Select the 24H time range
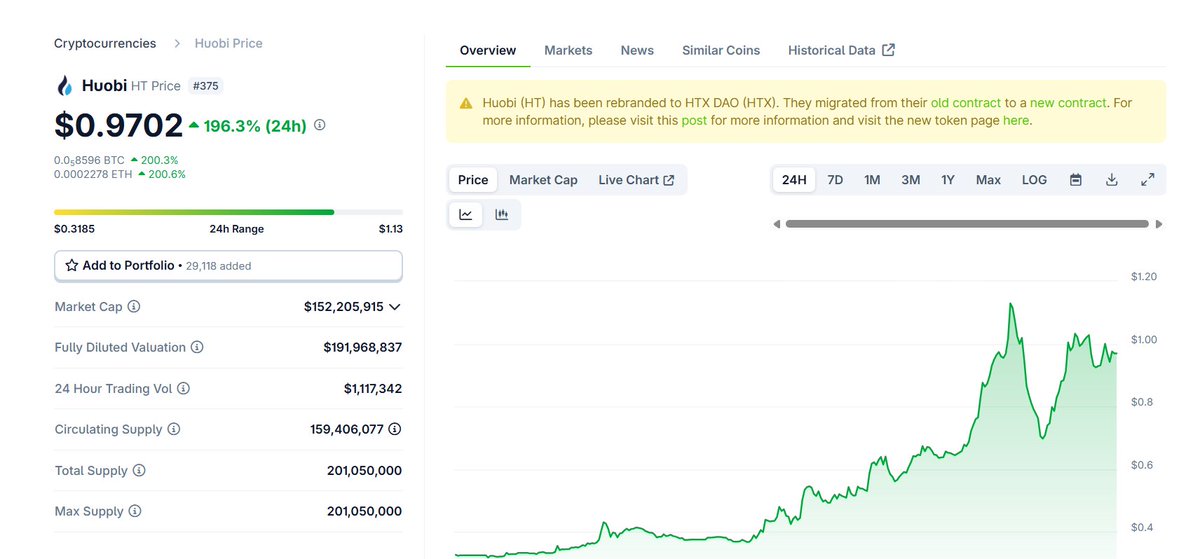 (x=794, y=180)
